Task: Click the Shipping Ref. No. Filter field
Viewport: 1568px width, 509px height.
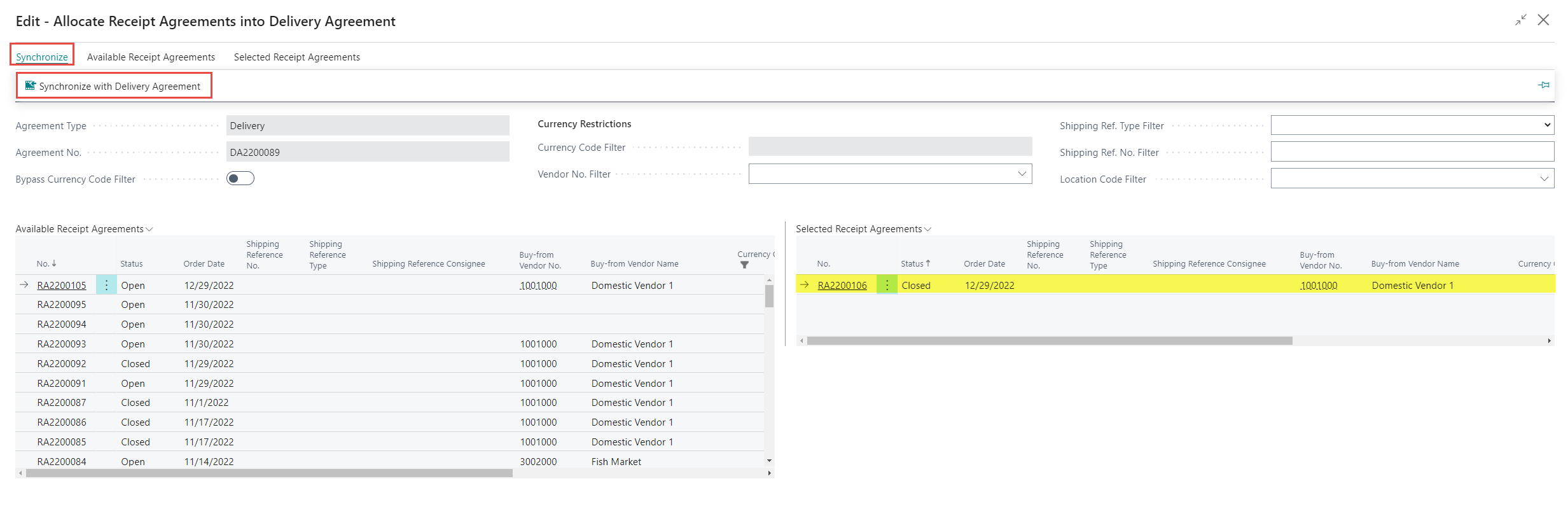Action: pos(1412,152)
